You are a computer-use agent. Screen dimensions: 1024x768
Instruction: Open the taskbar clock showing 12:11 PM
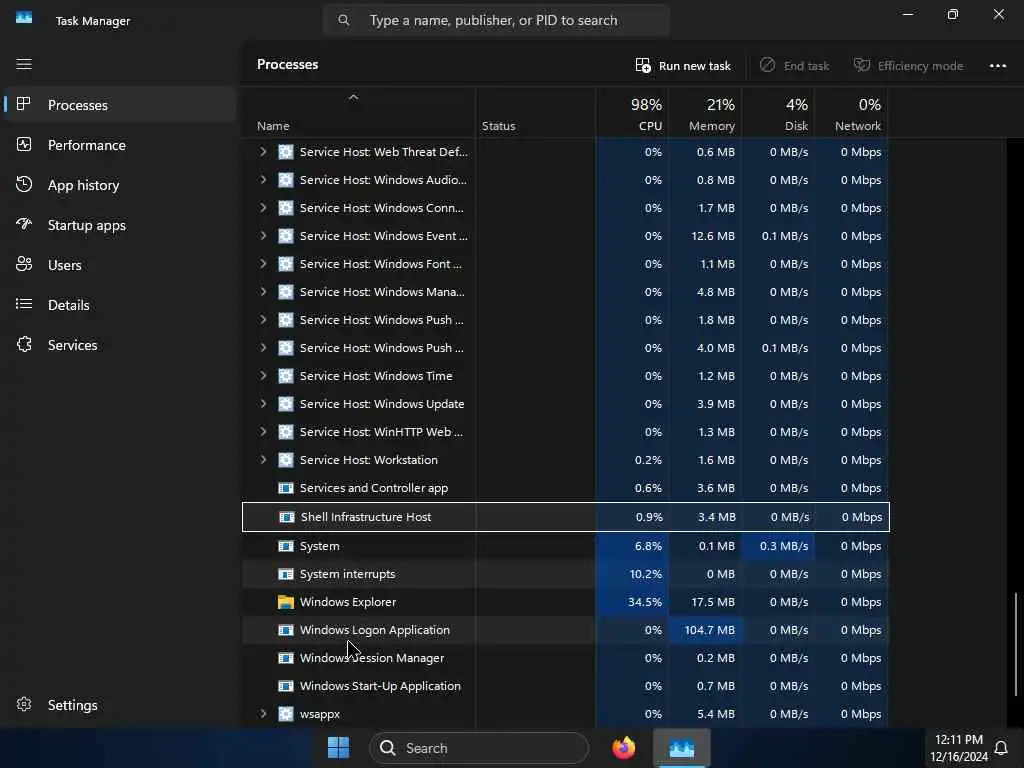tap(959, 748)
